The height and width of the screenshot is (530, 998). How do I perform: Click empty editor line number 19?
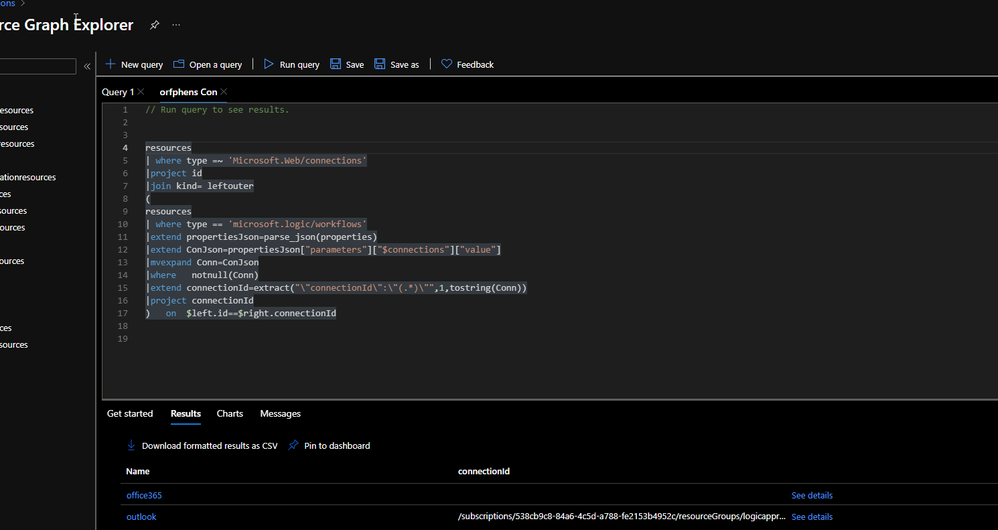click(x=122, y=338)
